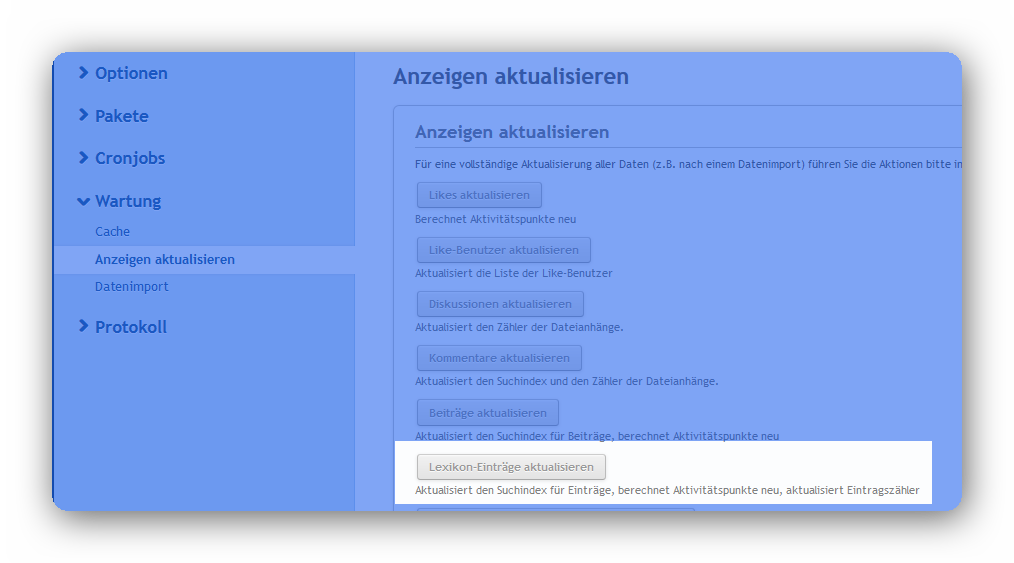Expand the Protokoll section label
Image resolution: width=1014 pixels, height=563 pixels.
pos(131,327)
